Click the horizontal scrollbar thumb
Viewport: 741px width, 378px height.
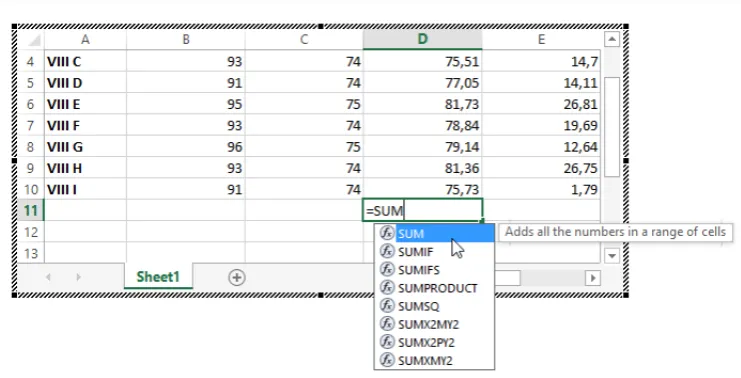507,278
